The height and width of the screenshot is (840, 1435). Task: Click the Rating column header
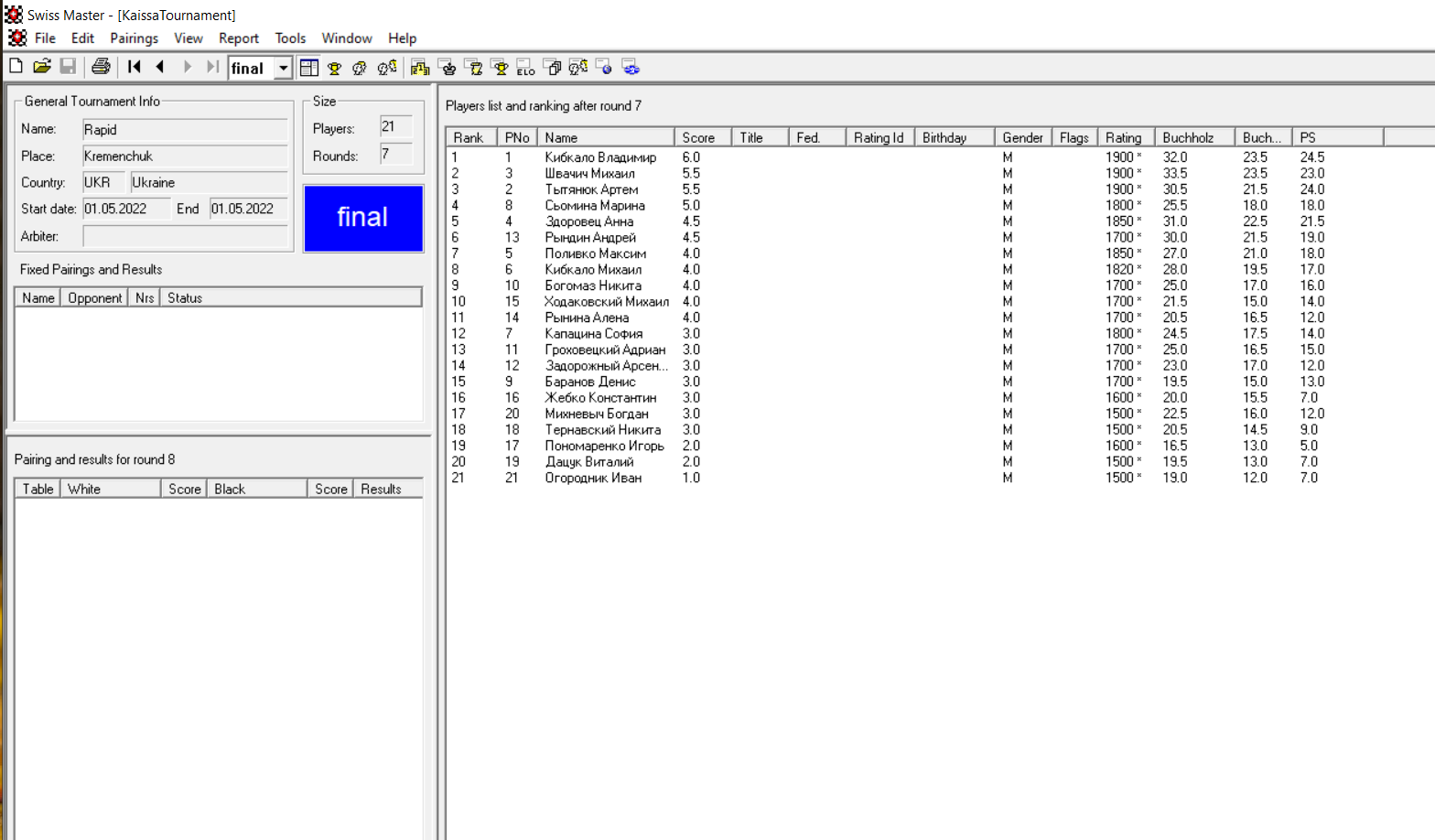pos(1124,138)
